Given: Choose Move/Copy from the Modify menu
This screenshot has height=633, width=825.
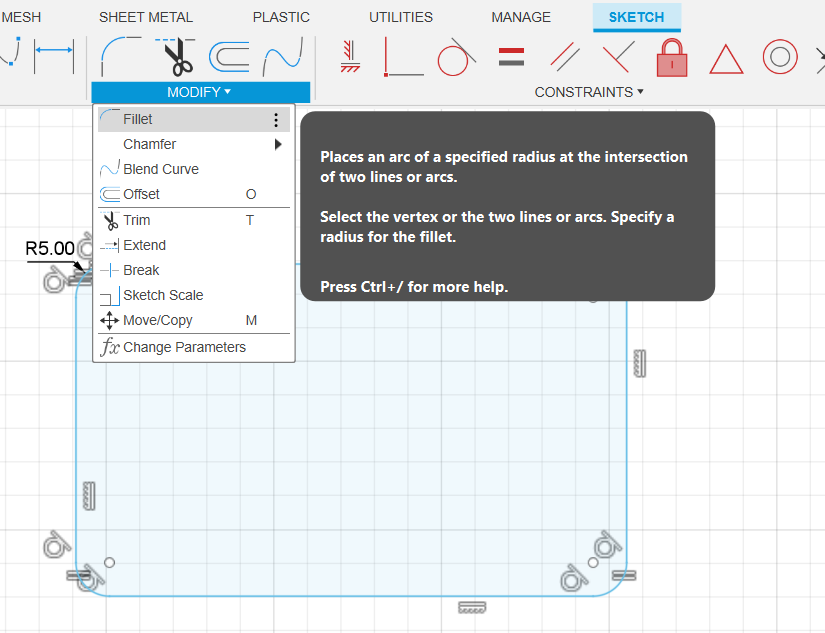Looking at the screenshot, I should coord(194,320).
